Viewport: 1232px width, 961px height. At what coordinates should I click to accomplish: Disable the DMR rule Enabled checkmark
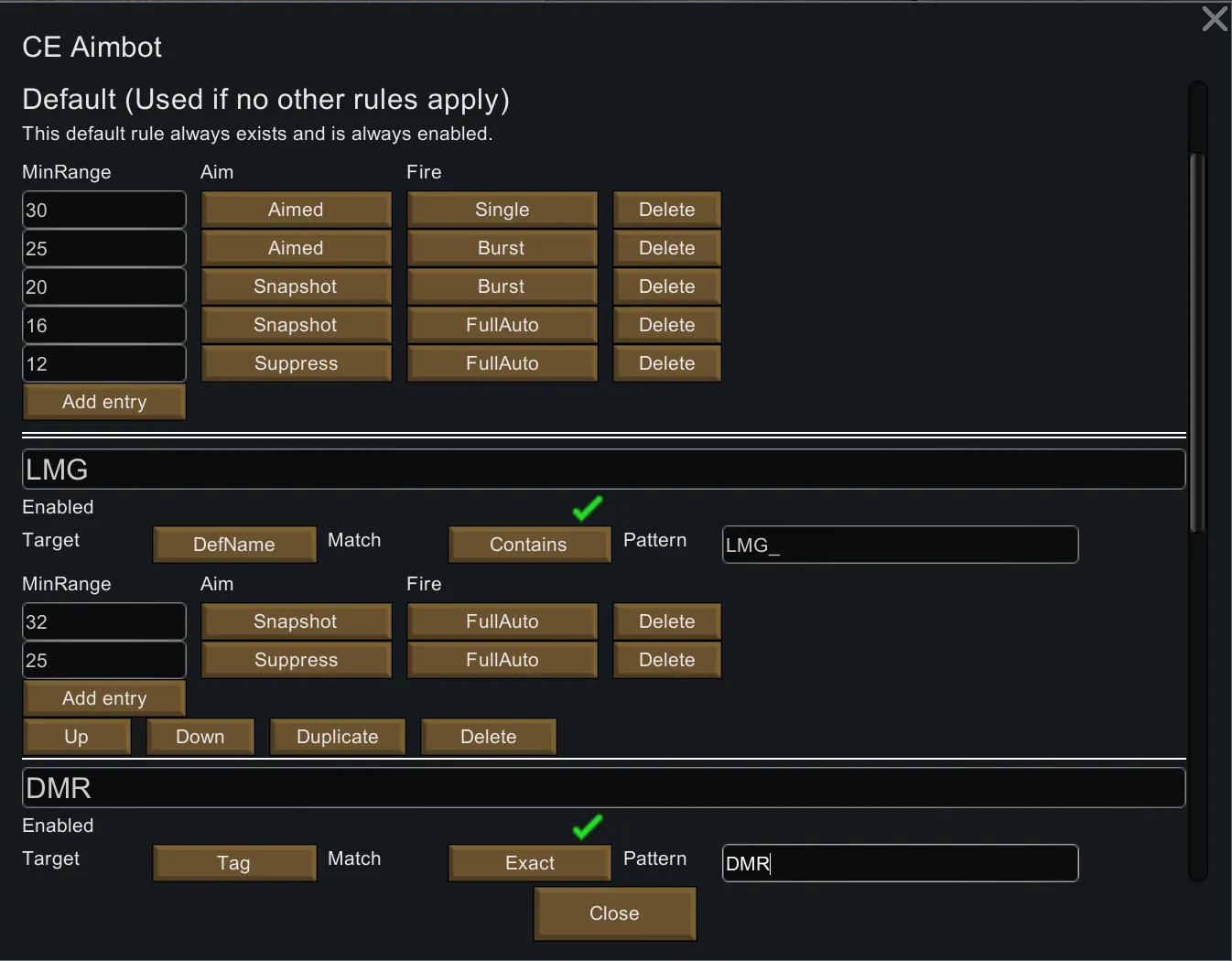click(x=587, y=826)
